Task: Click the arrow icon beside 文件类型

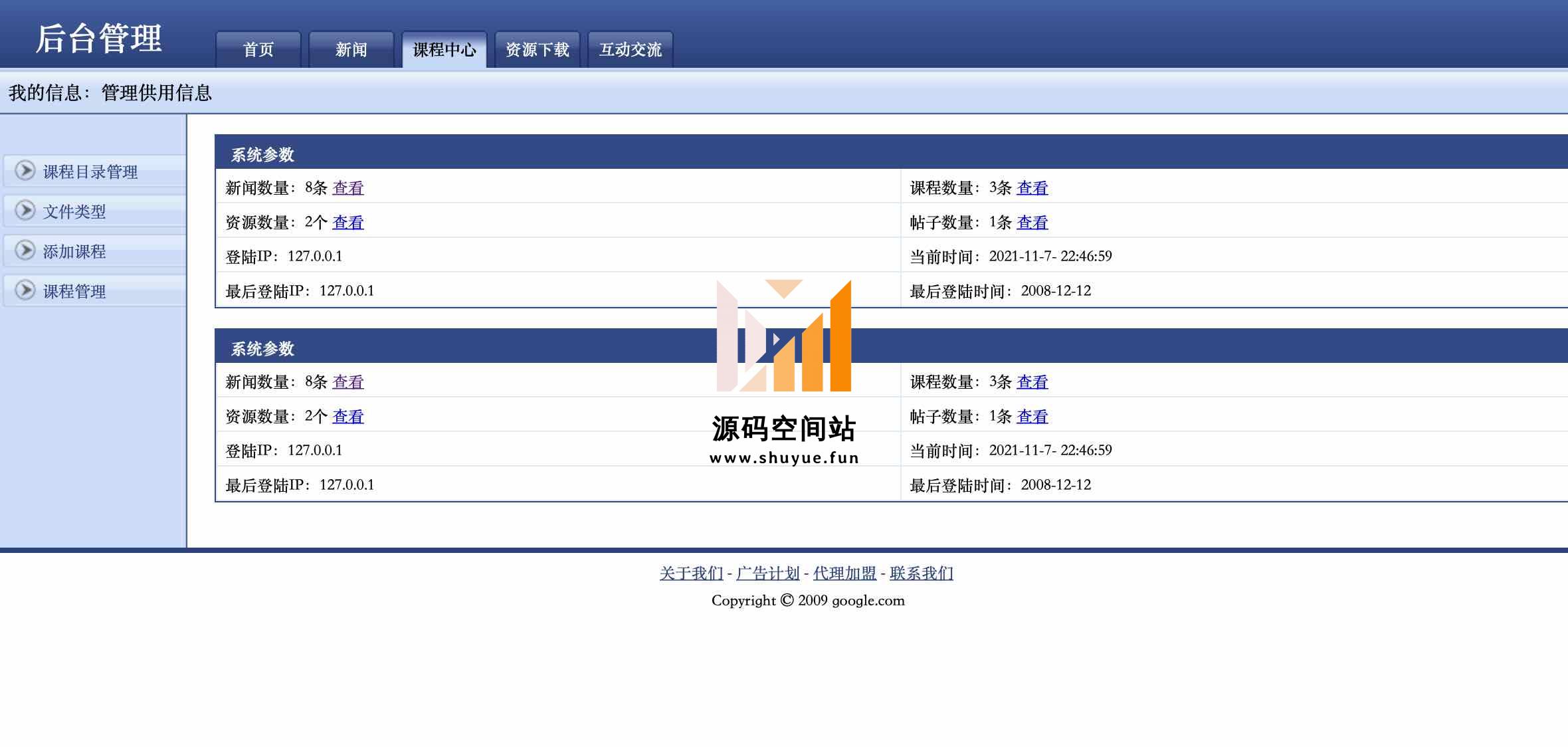Action: coord(25,211)
